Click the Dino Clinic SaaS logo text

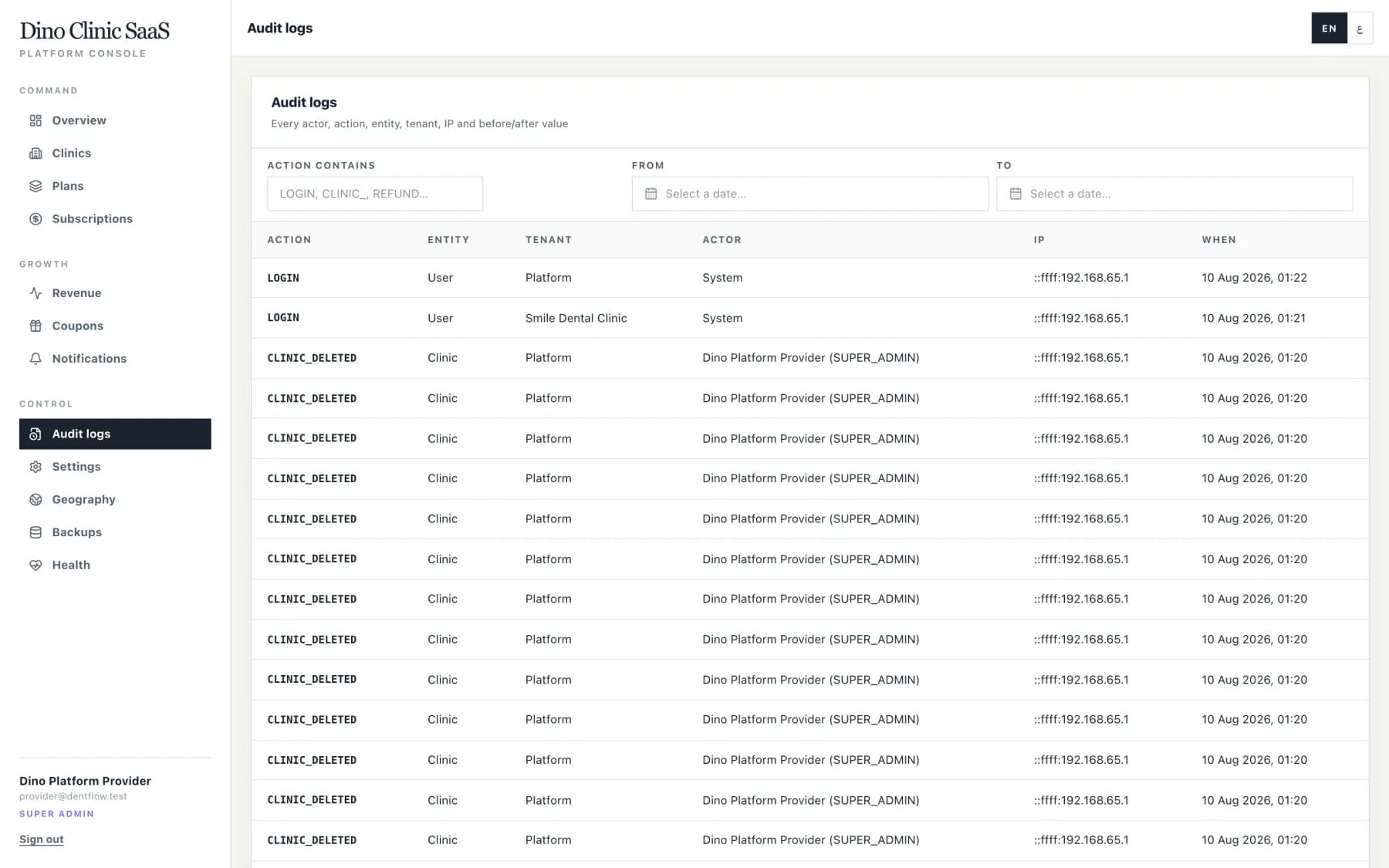point(94,31)
